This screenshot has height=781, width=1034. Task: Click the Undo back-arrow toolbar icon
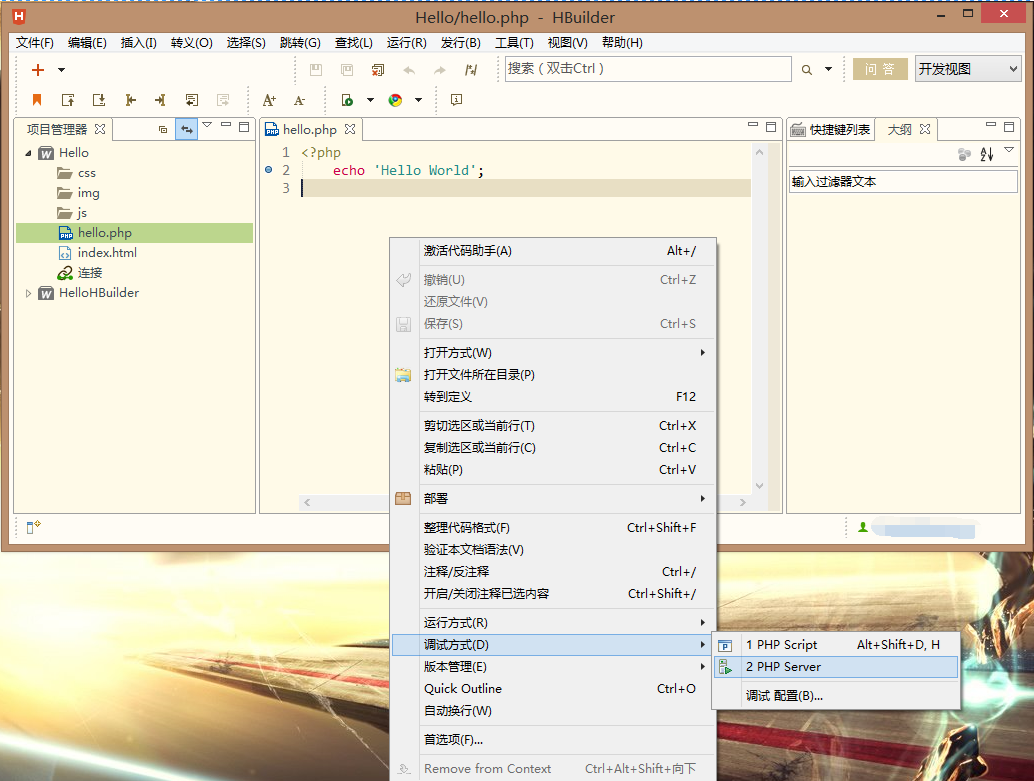pyautogui.click(x=410, y=70)
